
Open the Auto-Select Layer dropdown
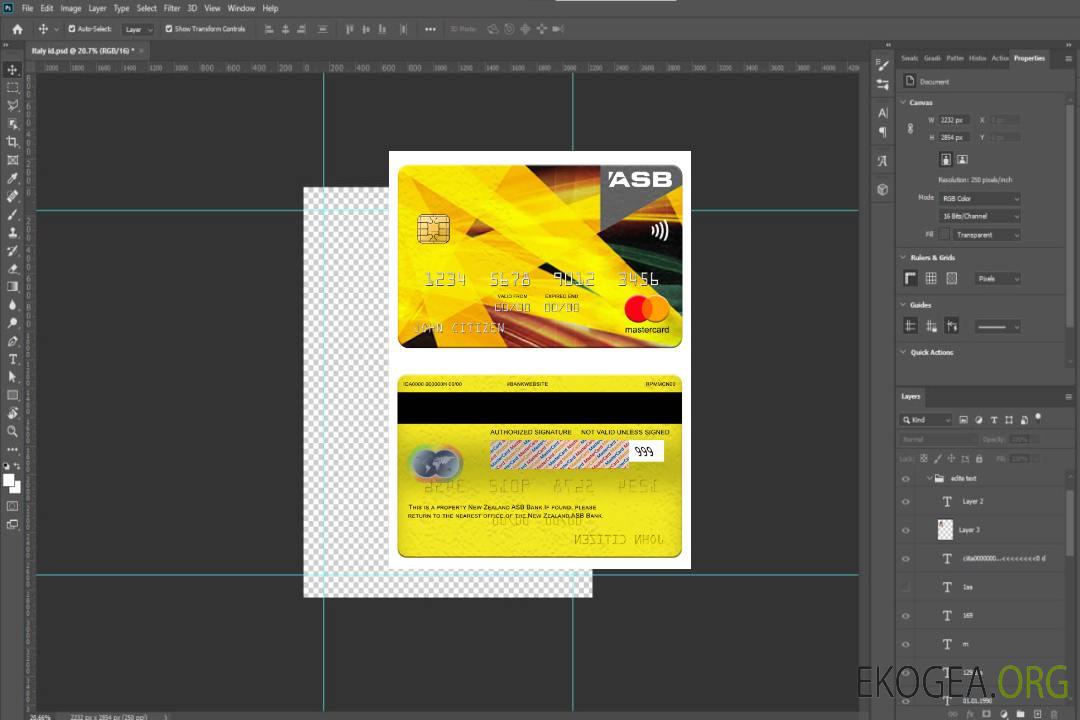(x=138, y=29)
